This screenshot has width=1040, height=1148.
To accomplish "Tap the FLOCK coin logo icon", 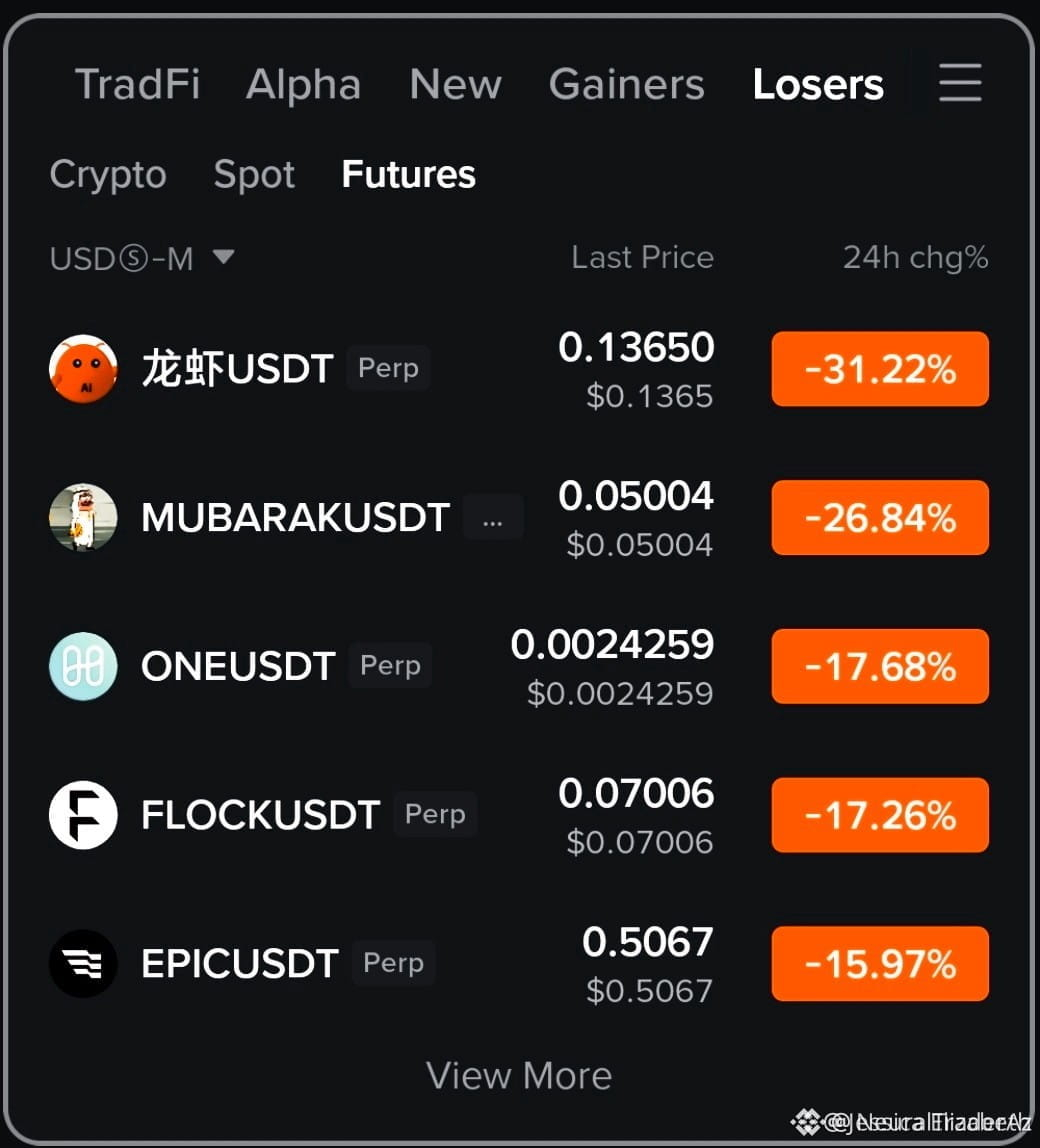I will coord(83,815).
